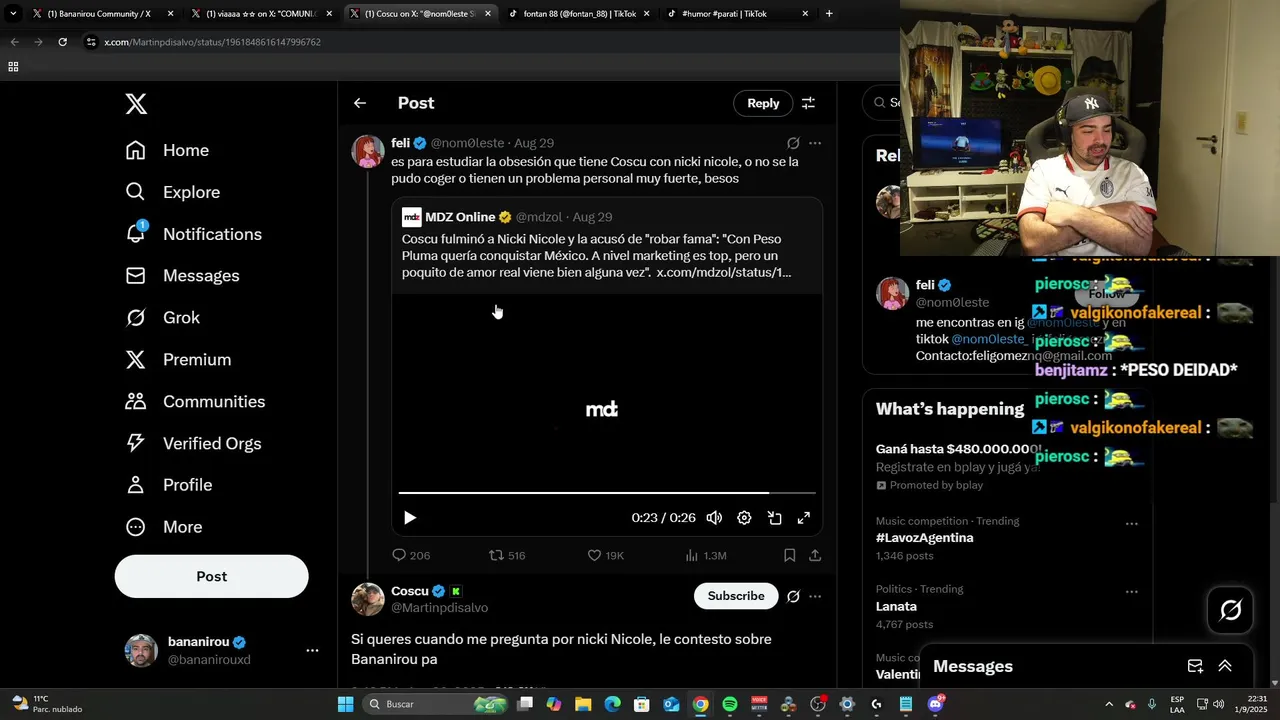1280x720 pixels.
Task: Open Grok icon on Coscu's post
Action: pyautogui.click(x=793, y=596)
